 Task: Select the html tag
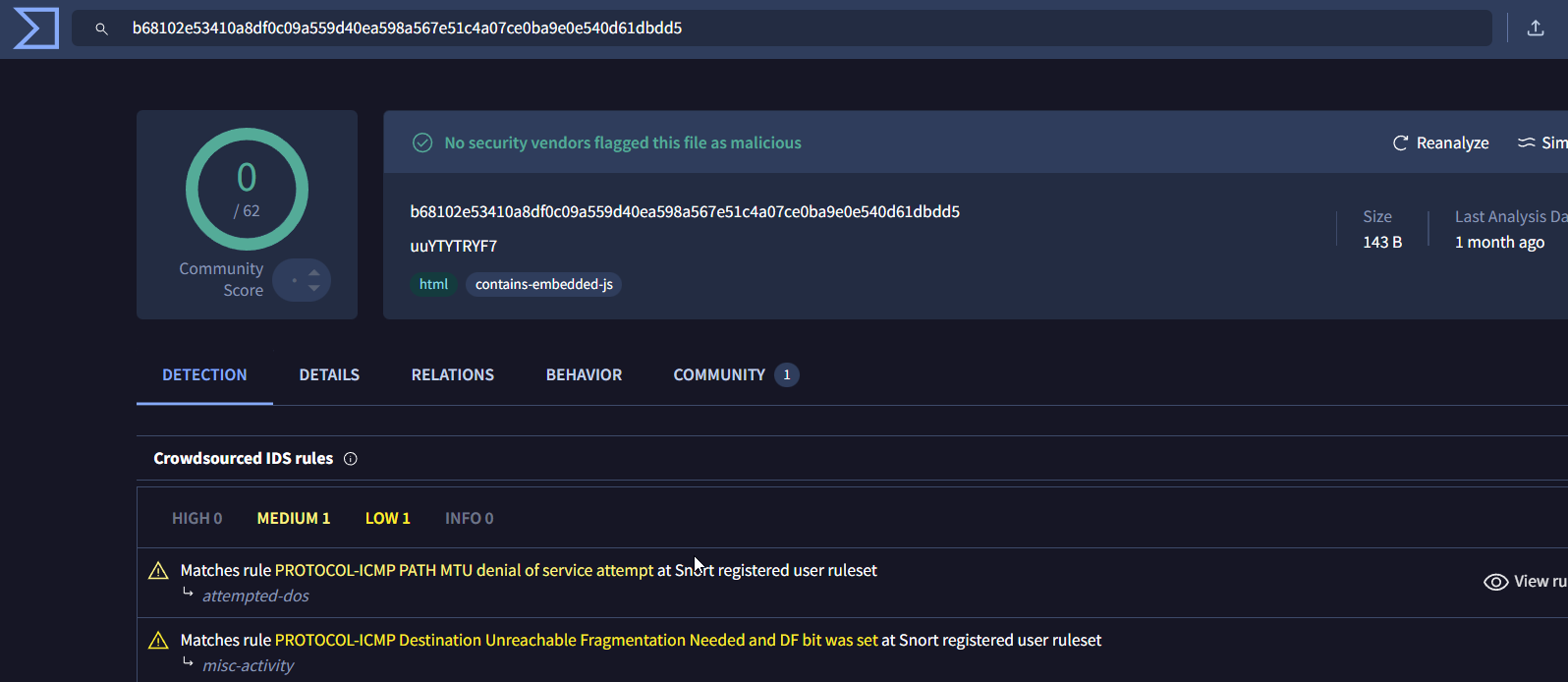[x=433, y=284]
